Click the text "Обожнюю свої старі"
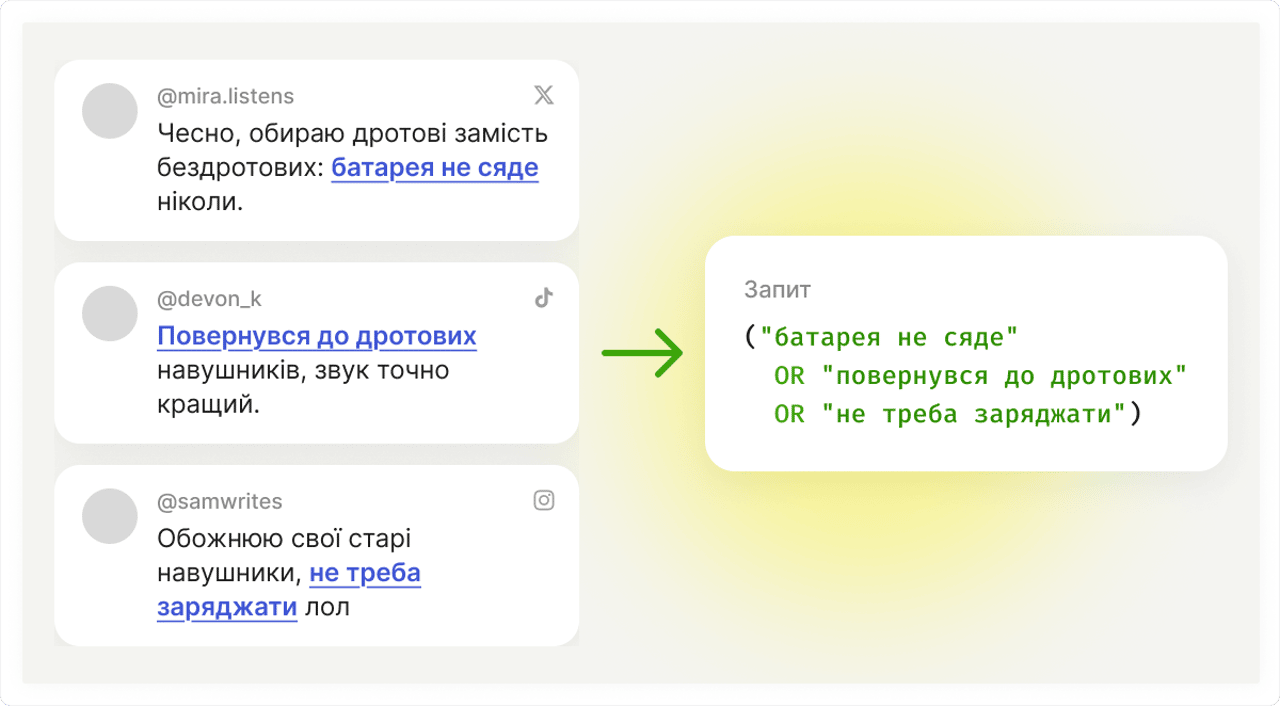 pyautogui.click(x=284, y=539)
